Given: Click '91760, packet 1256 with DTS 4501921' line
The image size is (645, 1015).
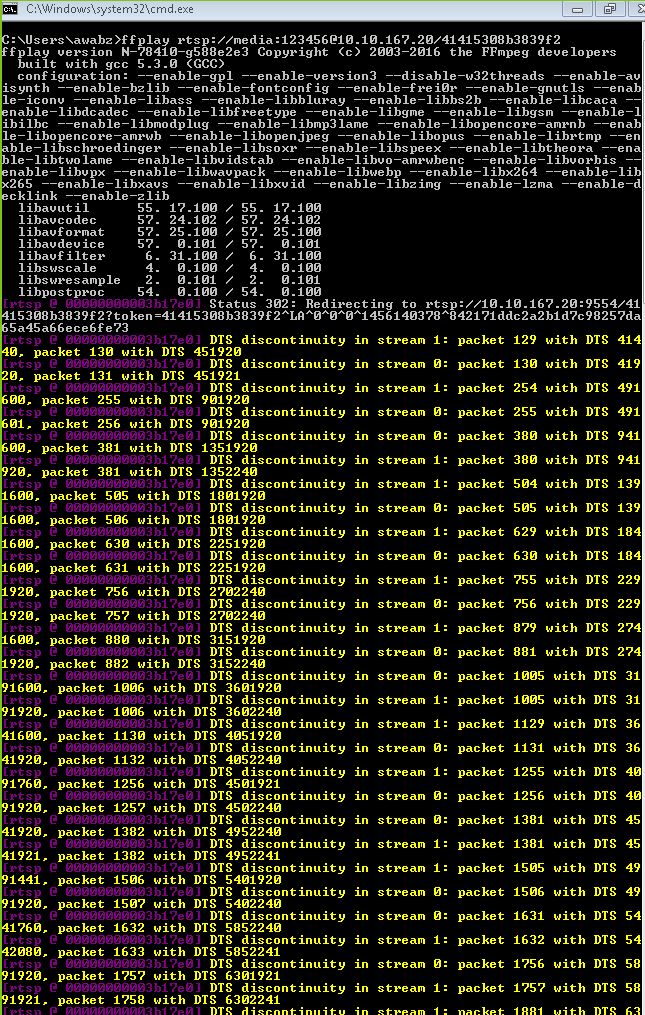Looking at the screenshot, I should (x=141, y=783).
